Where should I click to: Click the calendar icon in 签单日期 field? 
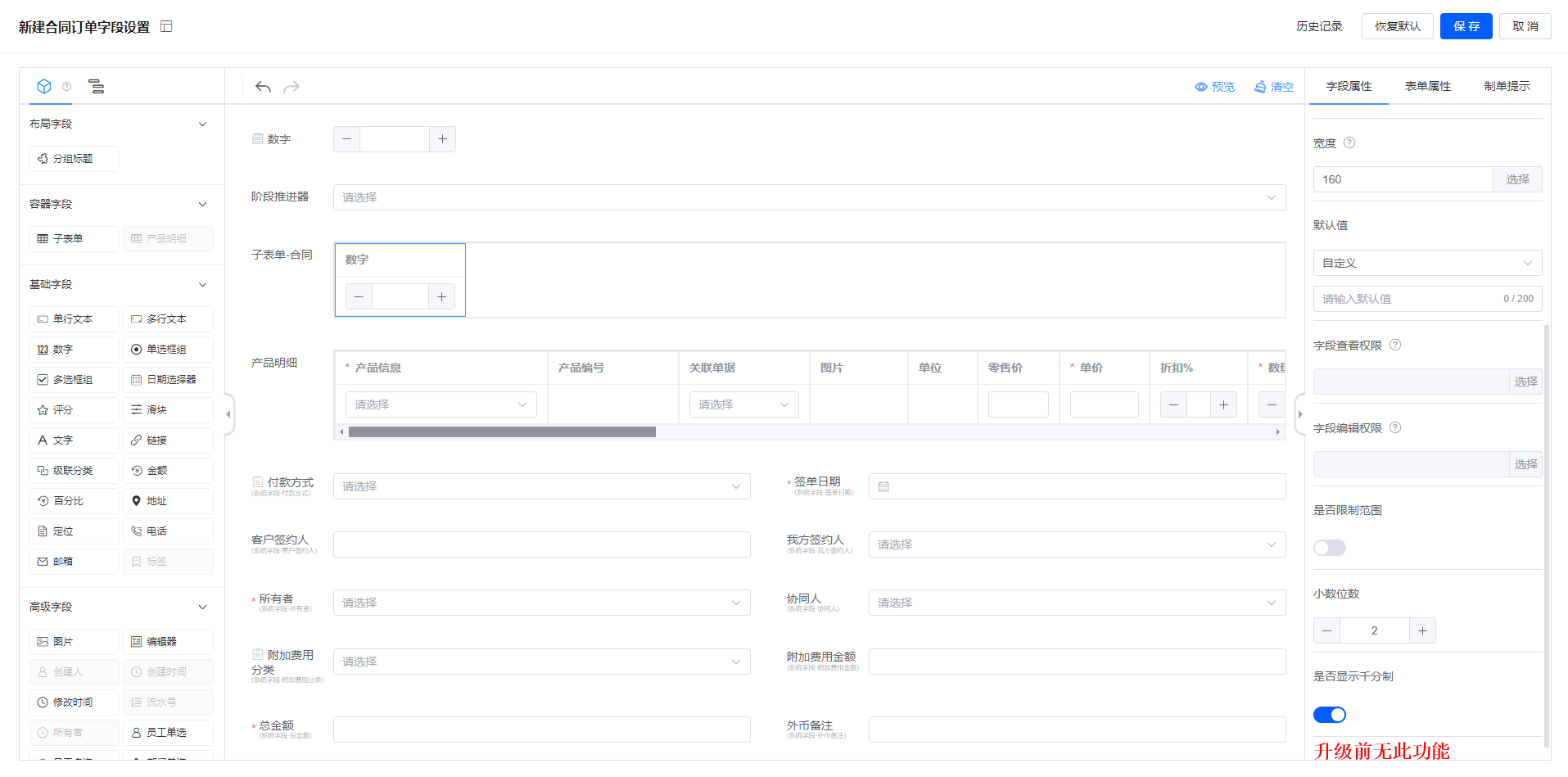point(883,487)
